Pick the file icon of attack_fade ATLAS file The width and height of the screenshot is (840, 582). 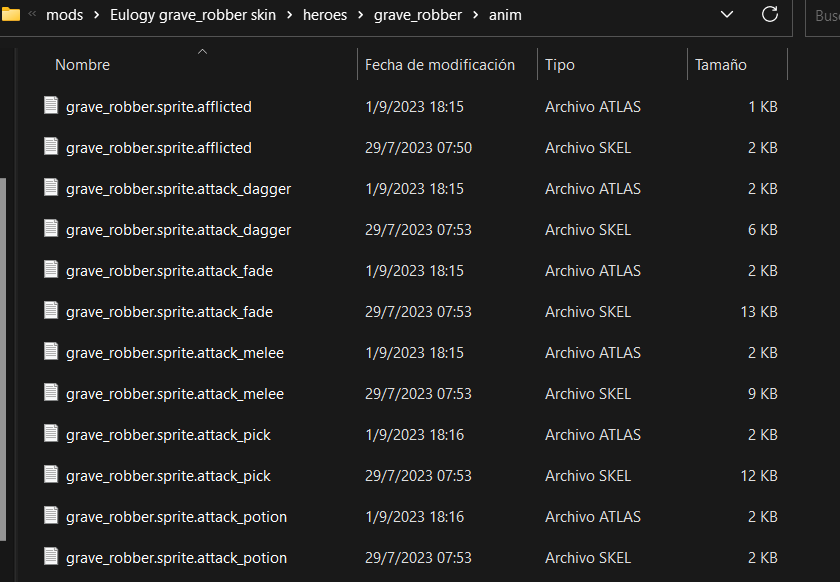pos(51,270)
